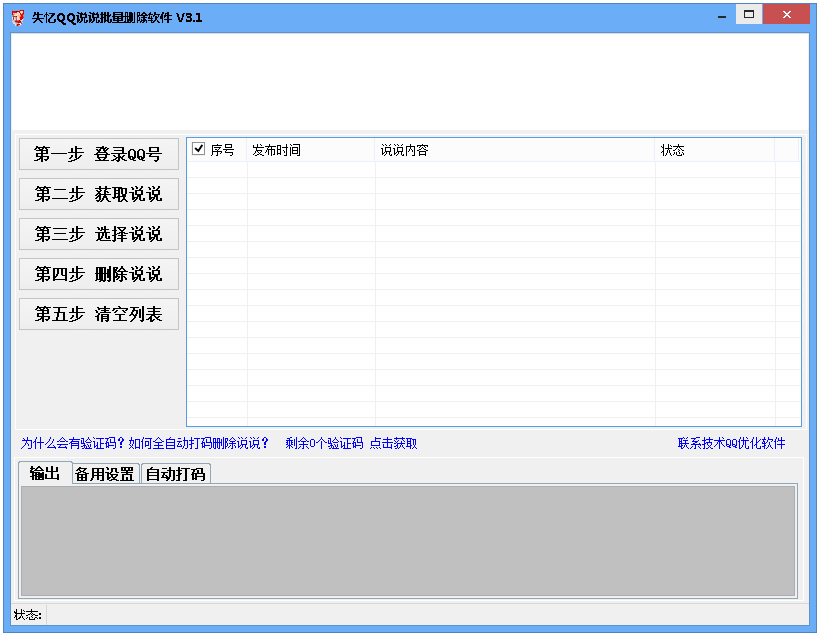Click the 状态 column header
This screenshot has width=819, height=636.
[x=715, y=150]
